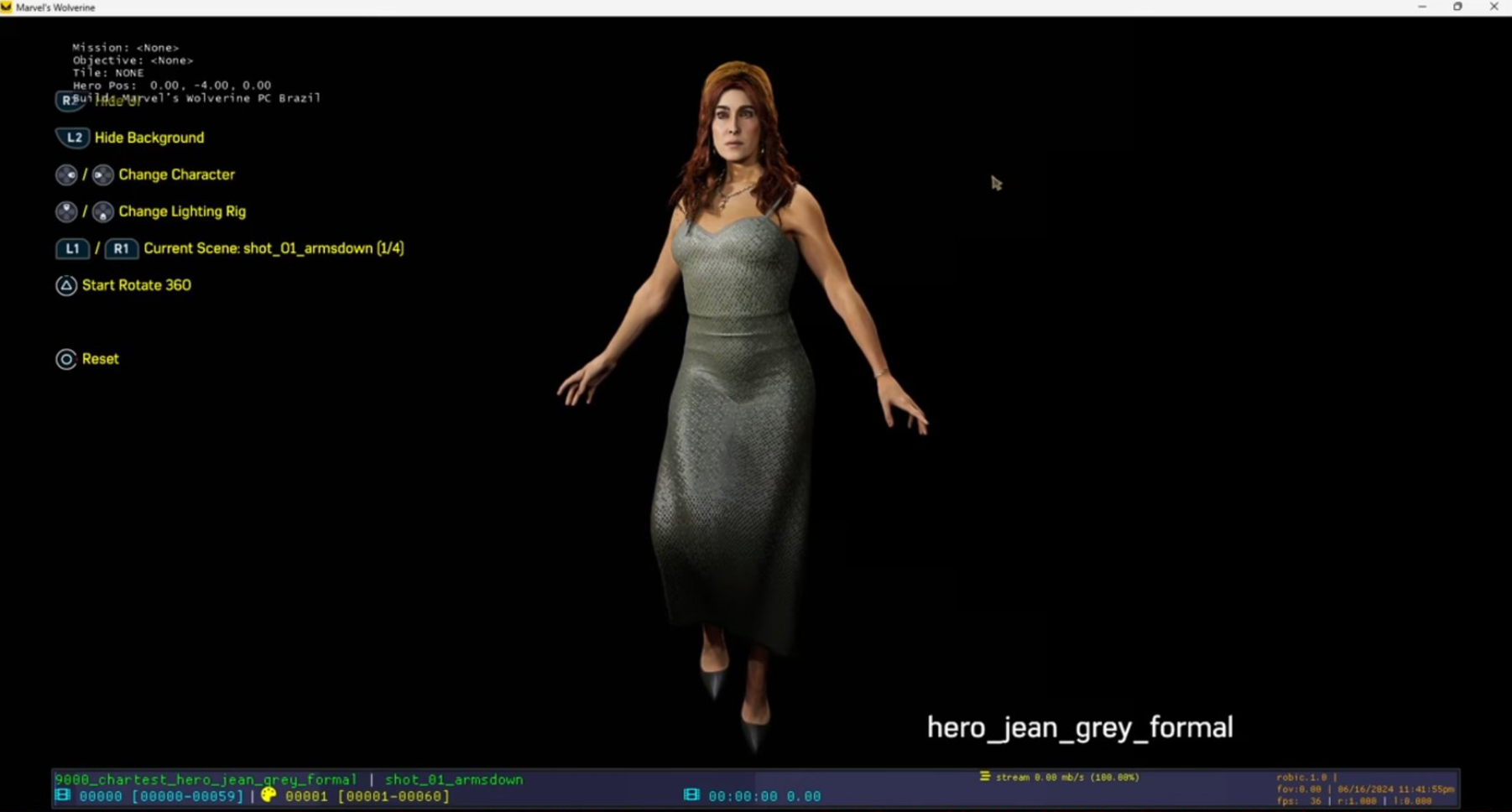Click the R1 bumper icon for next scene
This screenshot has height=812, width=1512.
click(x=121, y=248)
